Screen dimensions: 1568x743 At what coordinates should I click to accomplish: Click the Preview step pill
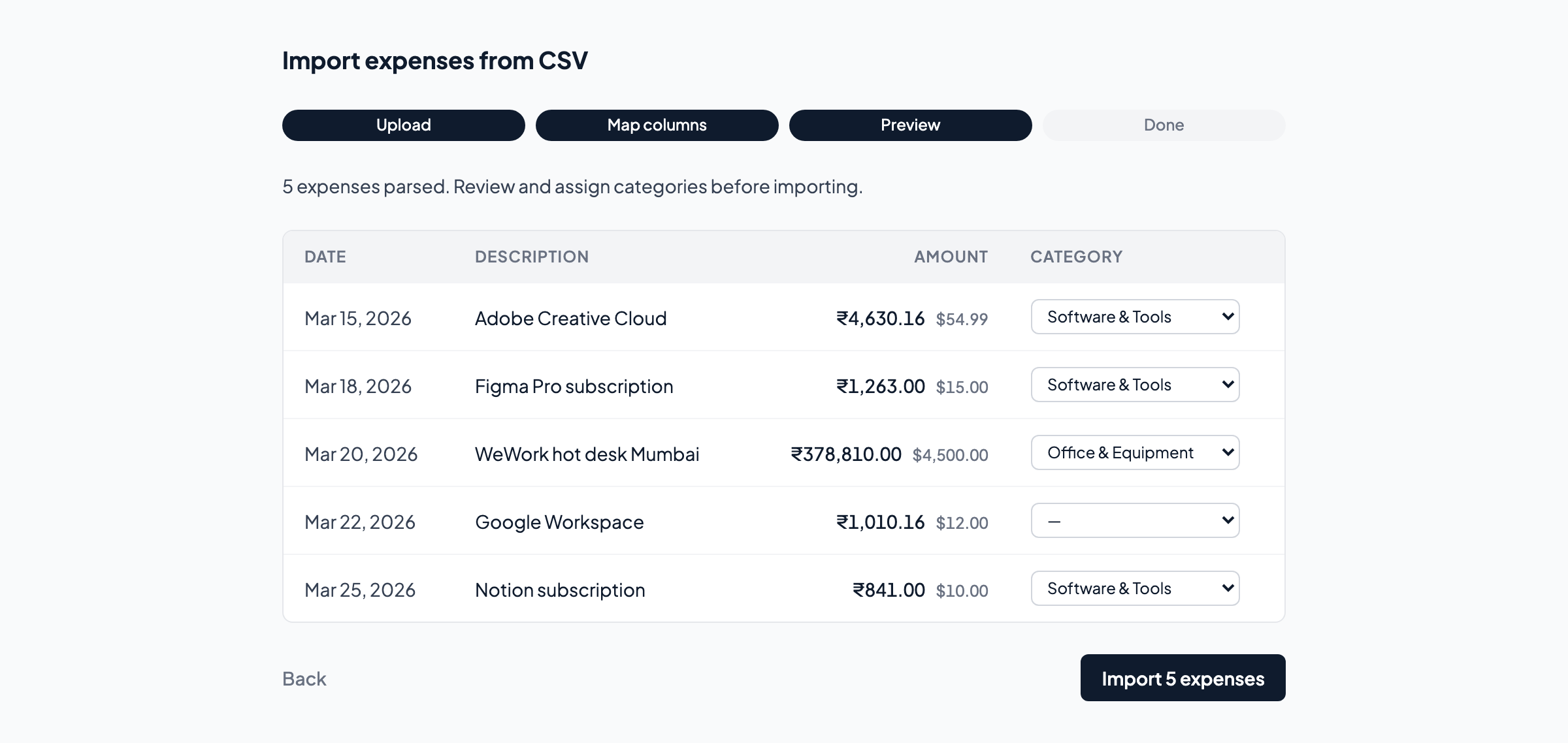pos(910,125)
